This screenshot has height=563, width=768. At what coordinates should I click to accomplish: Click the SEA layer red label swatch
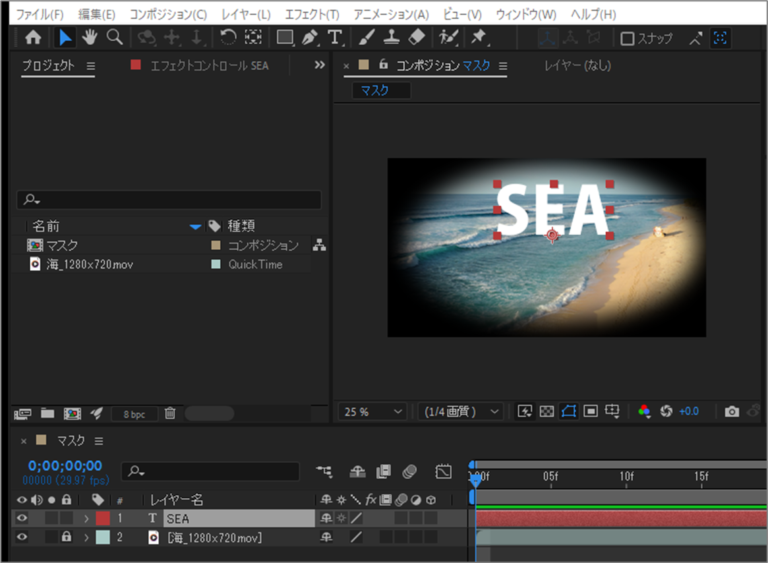[102, 518]
